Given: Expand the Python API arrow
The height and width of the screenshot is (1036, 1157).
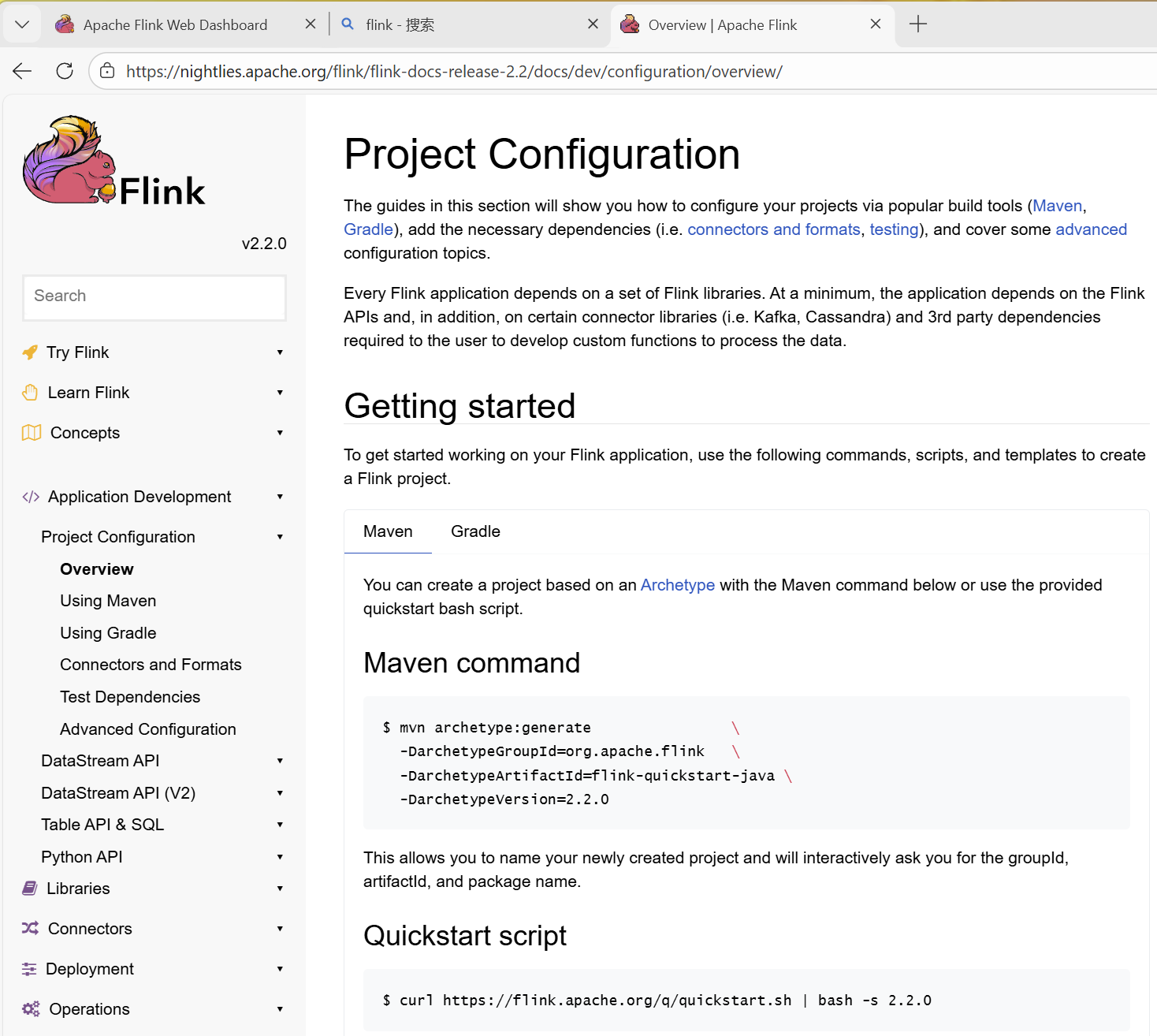Looking at the screenshot, I should 280,857.
